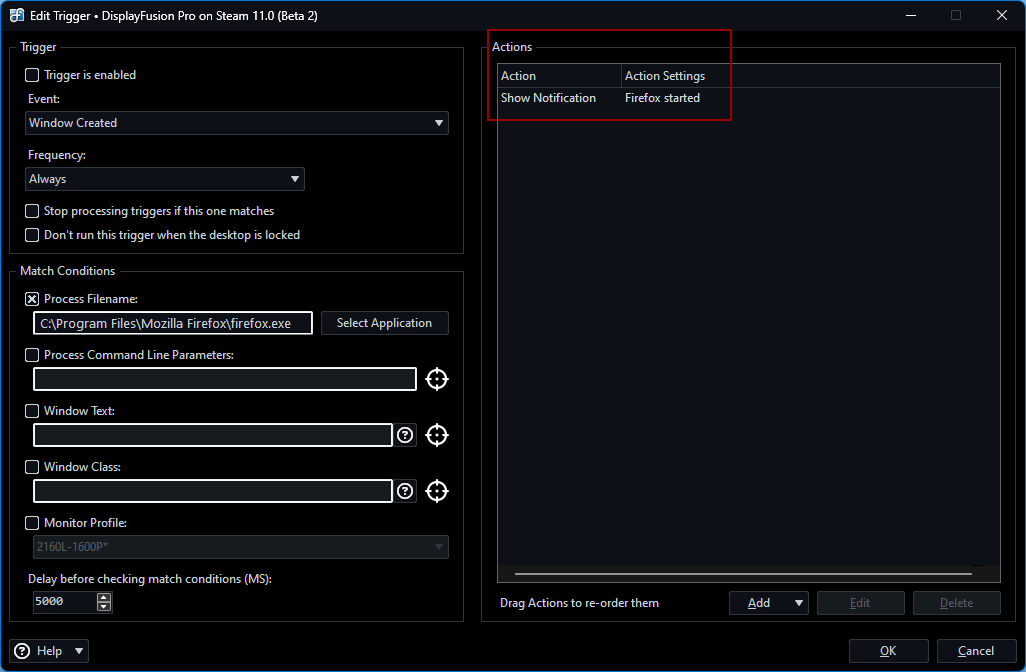This screenshot has height=672, width=1026.
Task: Expand the Frequency dropdown set to Always
Action: [x=165, y=179]
